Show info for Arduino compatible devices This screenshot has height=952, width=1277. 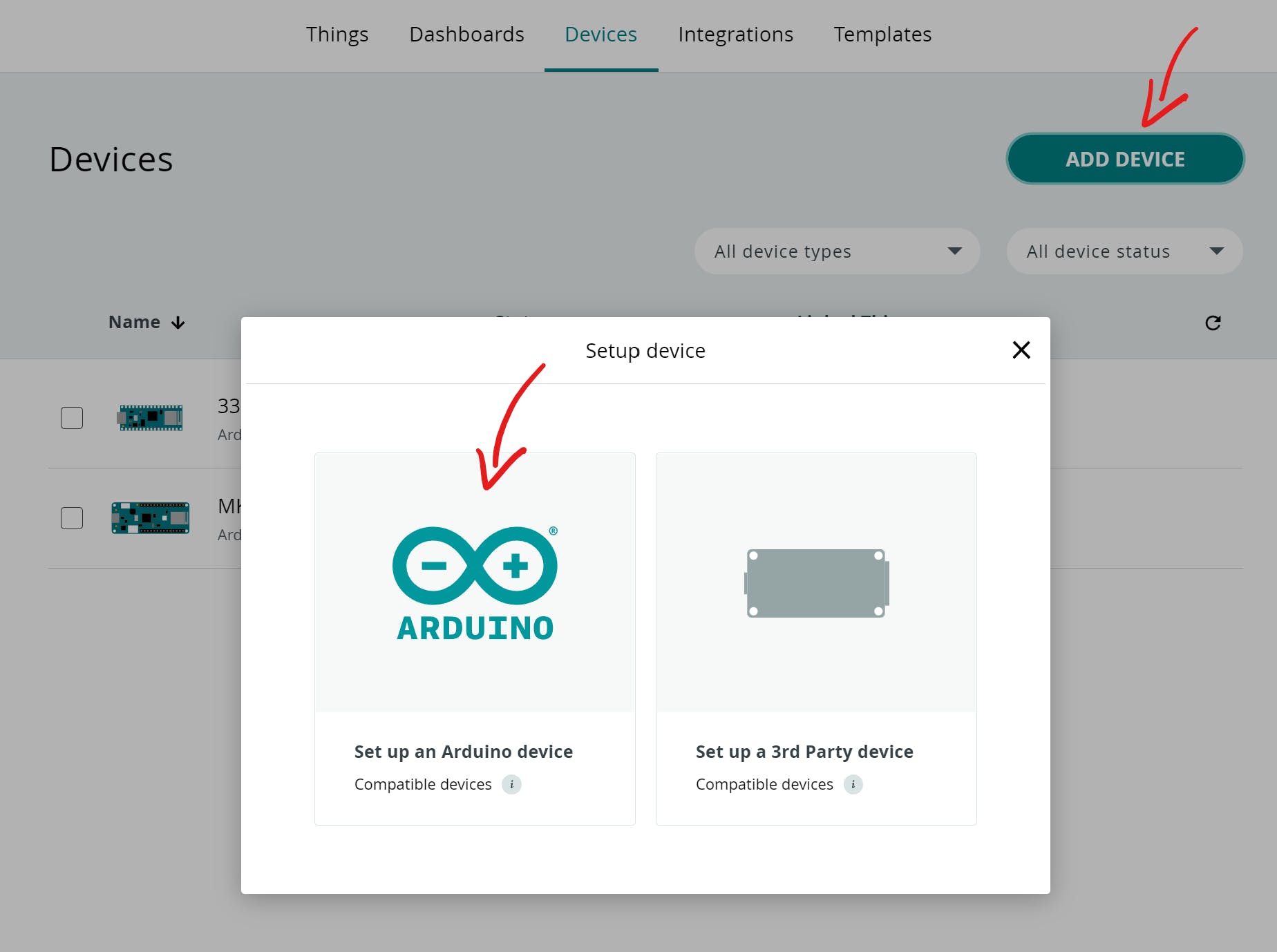pos(511,785)
